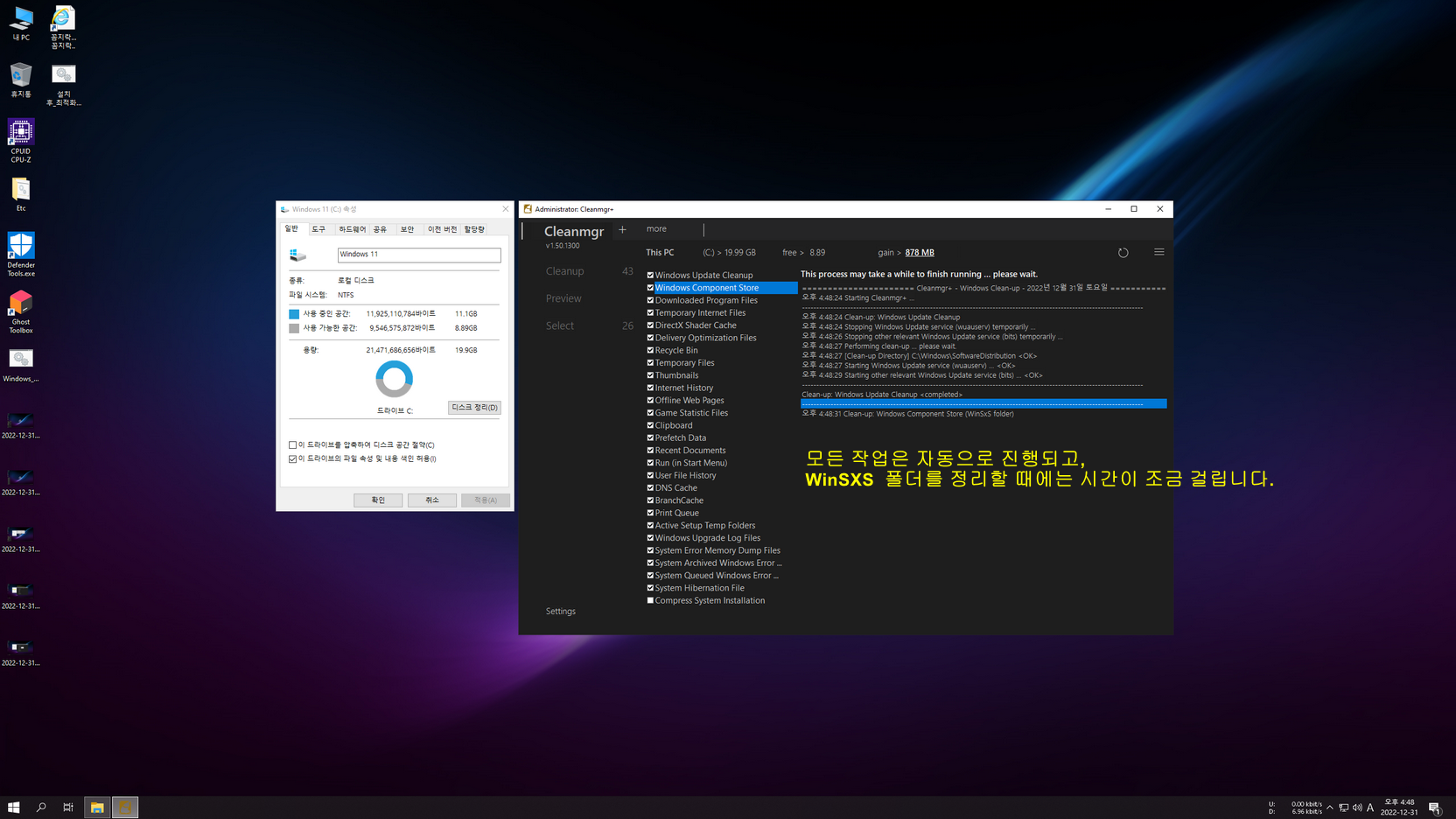Viewport: 1456px width, 819px height.
Task: Click the plus icon next to the Cleanmgr title
Action: tap(622, 230)
